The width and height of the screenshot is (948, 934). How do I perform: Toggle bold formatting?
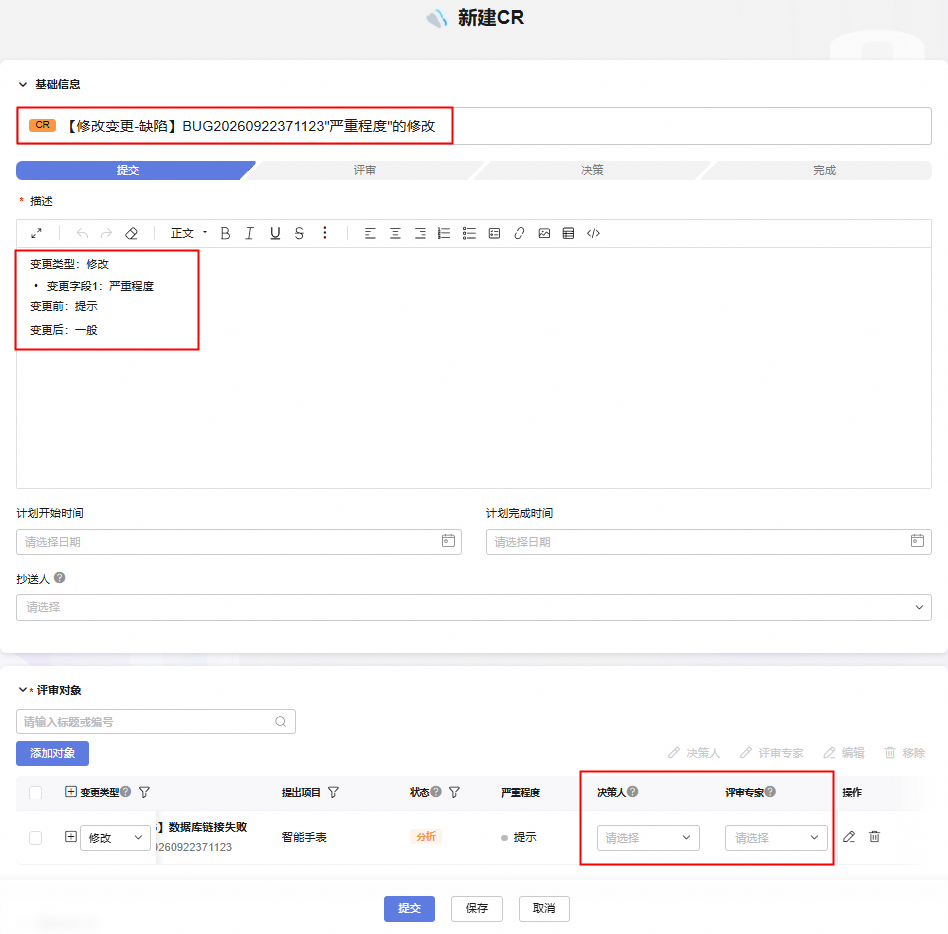226,233
